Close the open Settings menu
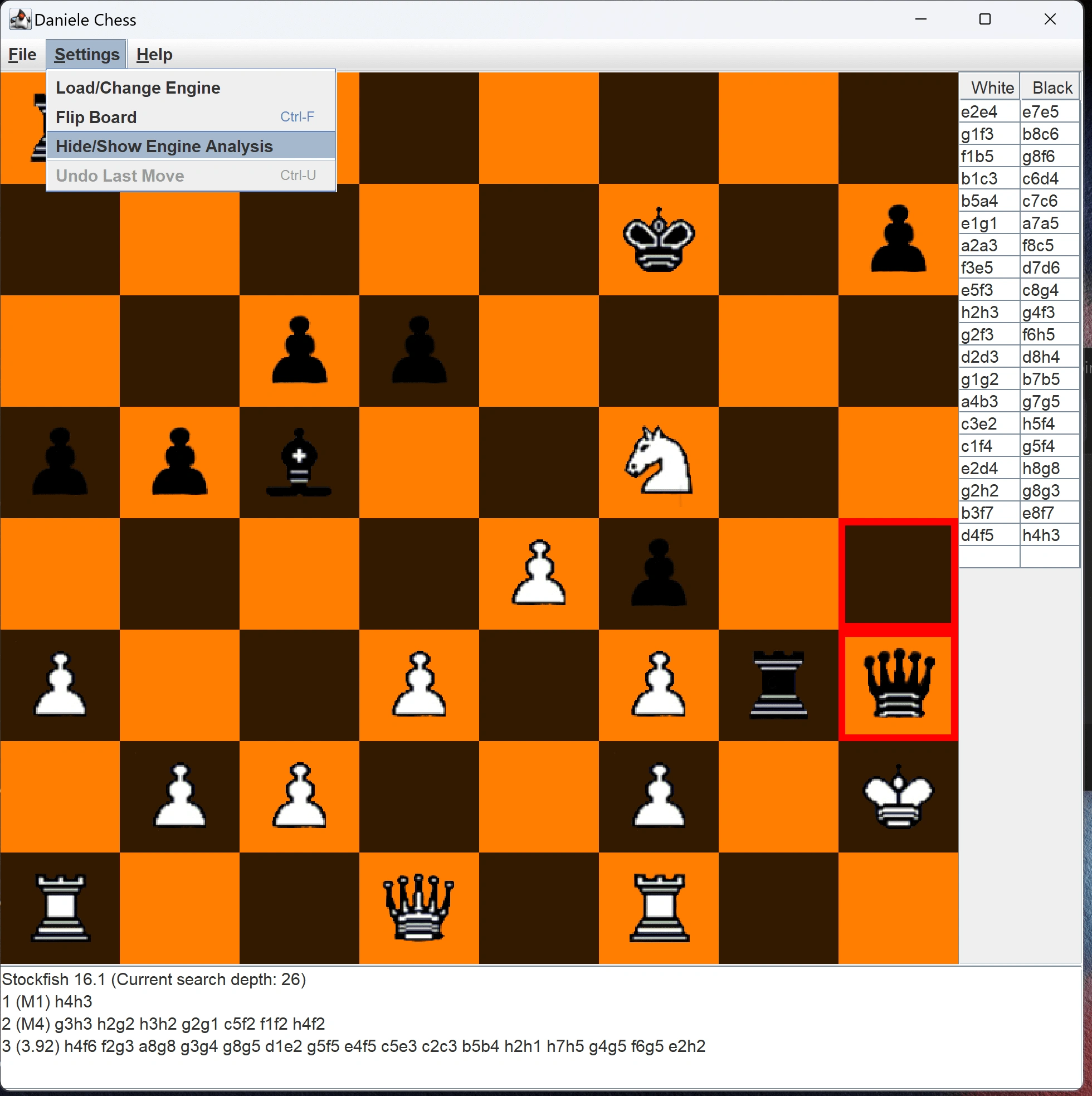The height and width of the screenshot is (1096, 1092). pos(87,55)
